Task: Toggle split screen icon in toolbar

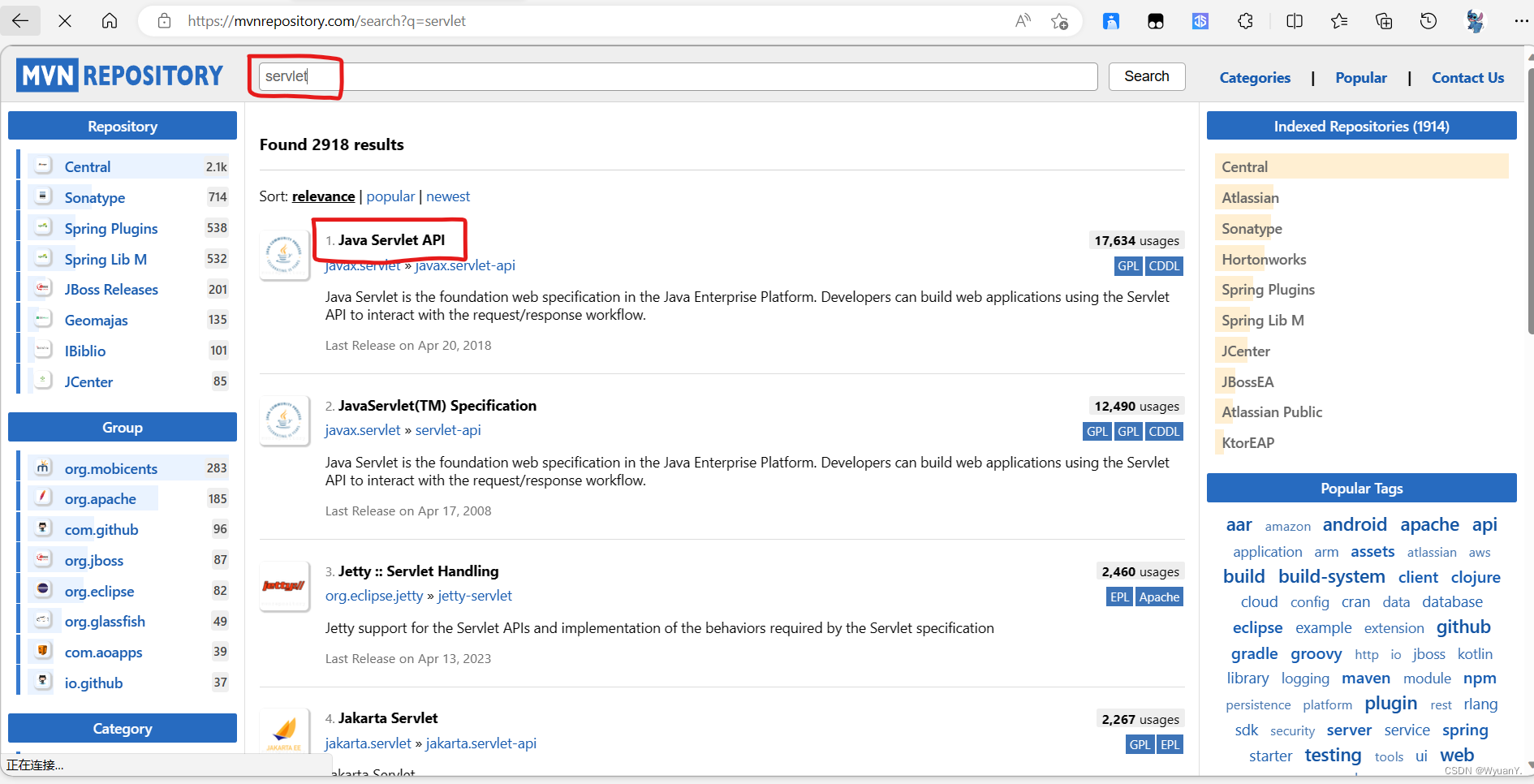Action: [1295, 21]
